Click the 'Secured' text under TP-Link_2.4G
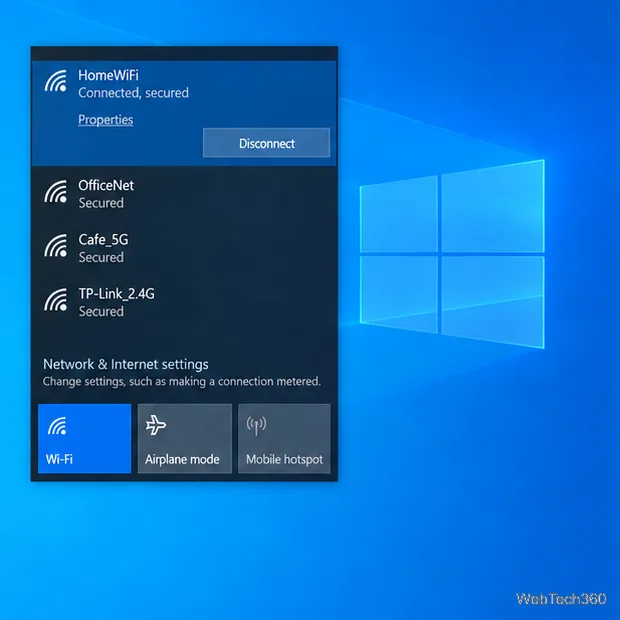The height and width of the screenshot is (620, 620). (101, 312)
